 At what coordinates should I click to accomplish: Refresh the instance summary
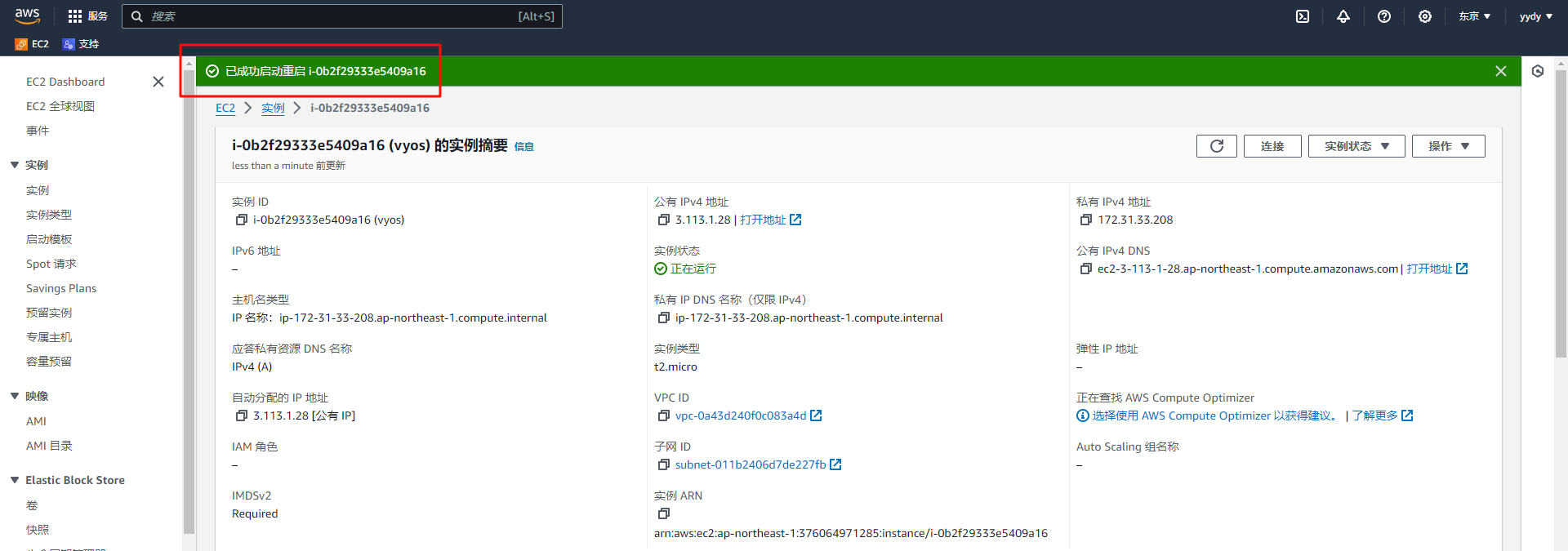tap(1217, 146)
